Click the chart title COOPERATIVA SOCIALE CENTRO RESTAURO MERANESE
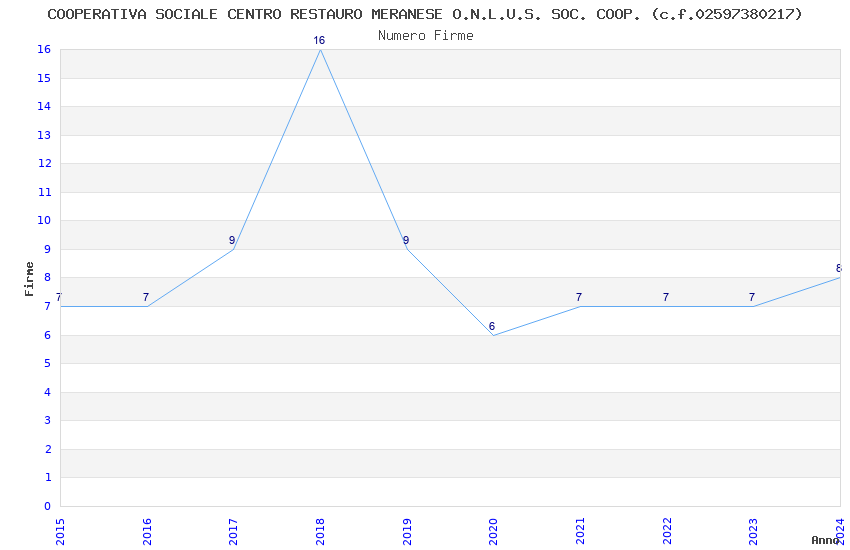 click(424, 14)
